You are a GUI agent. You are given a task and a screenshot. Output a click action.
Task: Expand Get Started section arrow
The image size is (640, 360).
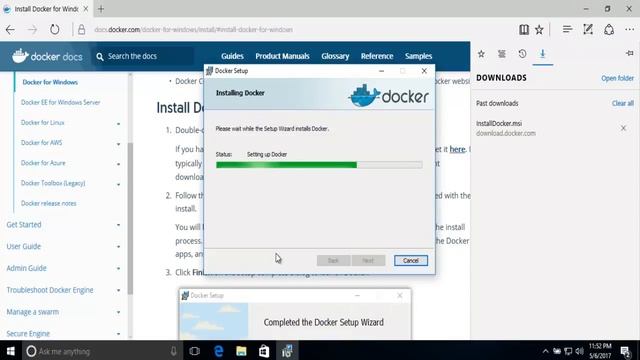(118, 225)
